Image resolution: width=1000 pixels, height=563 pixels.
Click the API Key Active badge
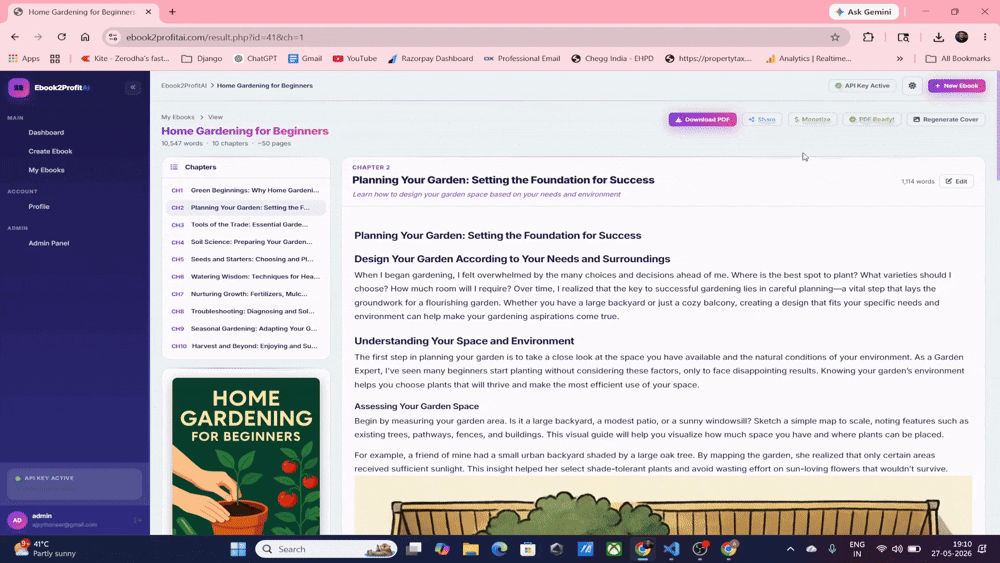pyautogui.click(x=862, y=85)
